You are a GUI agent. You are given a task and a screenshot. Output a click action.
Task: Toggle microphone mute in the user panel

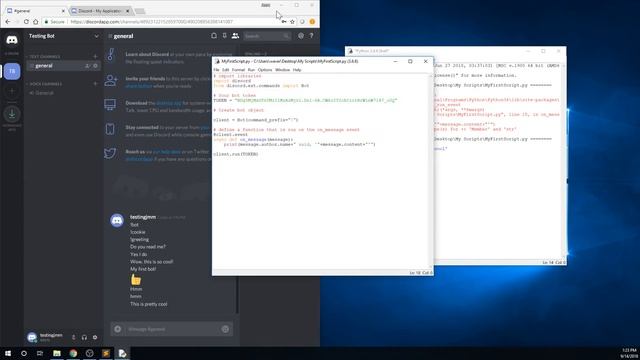73,337
